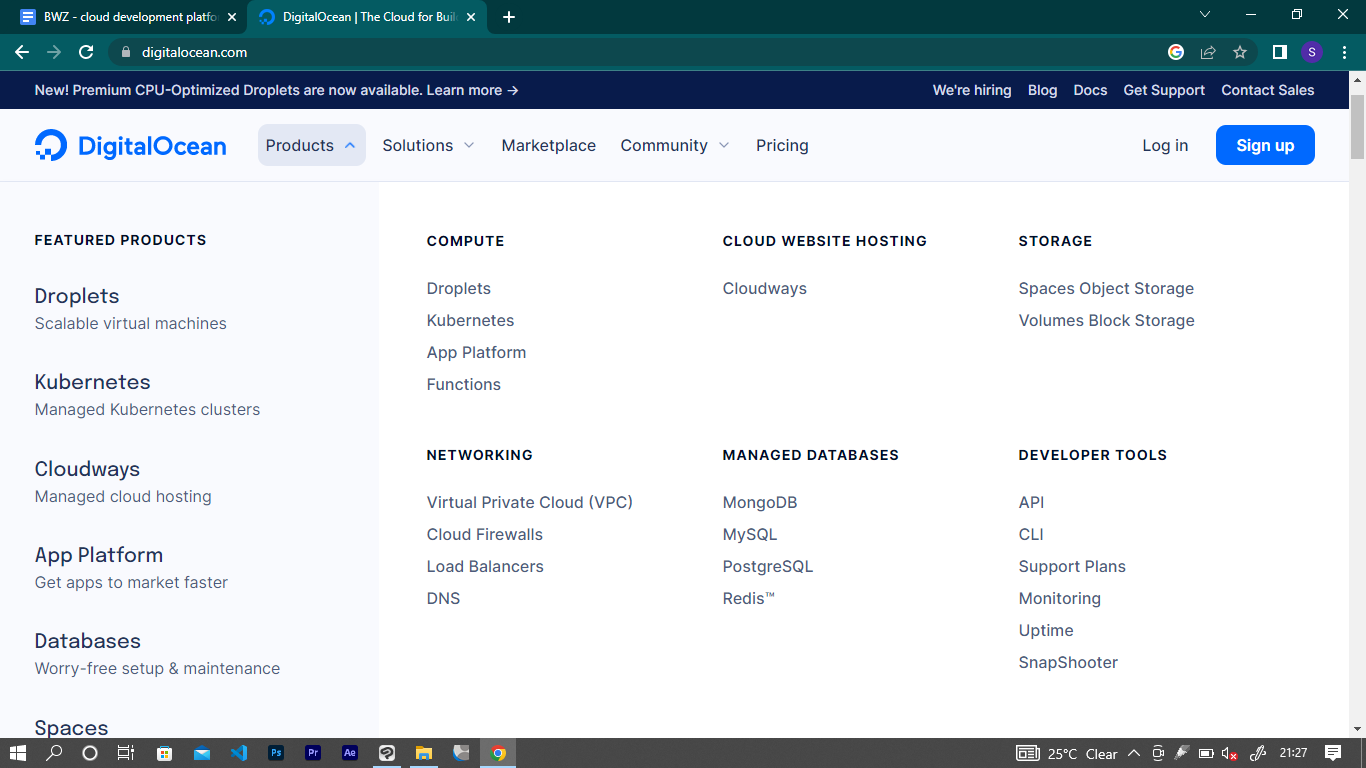Switch to the BWZ tab

[120, 16]
